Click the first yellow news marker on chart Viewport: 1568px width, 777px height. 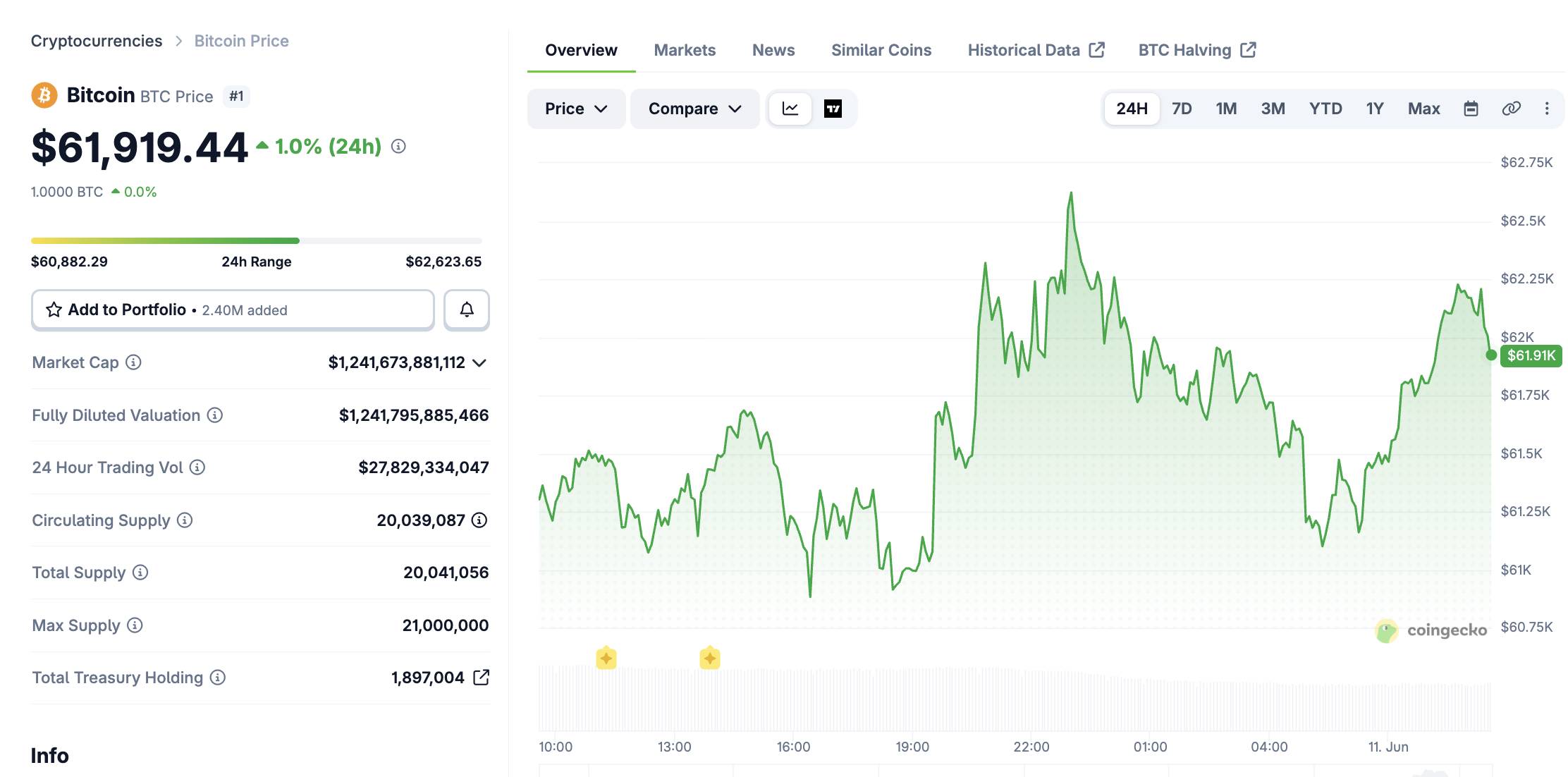(606, 658)
